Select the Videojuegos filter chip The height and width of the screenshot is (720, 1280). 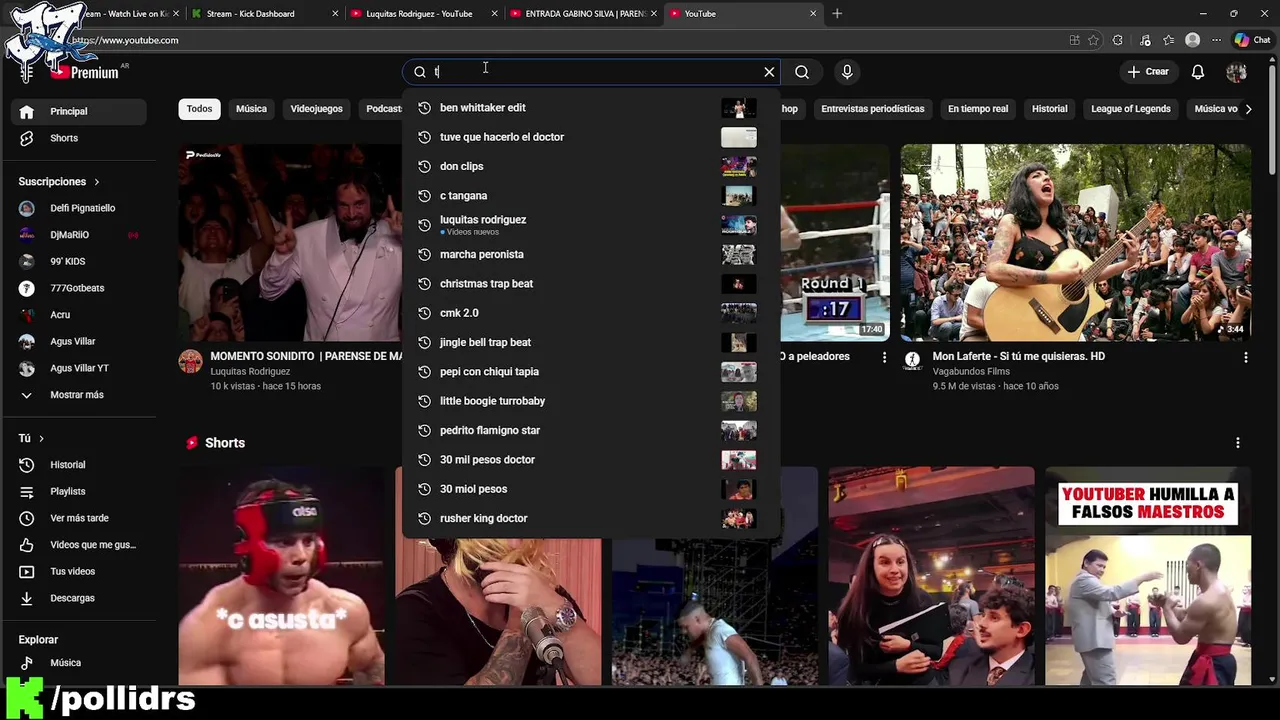tap(316, 109)
